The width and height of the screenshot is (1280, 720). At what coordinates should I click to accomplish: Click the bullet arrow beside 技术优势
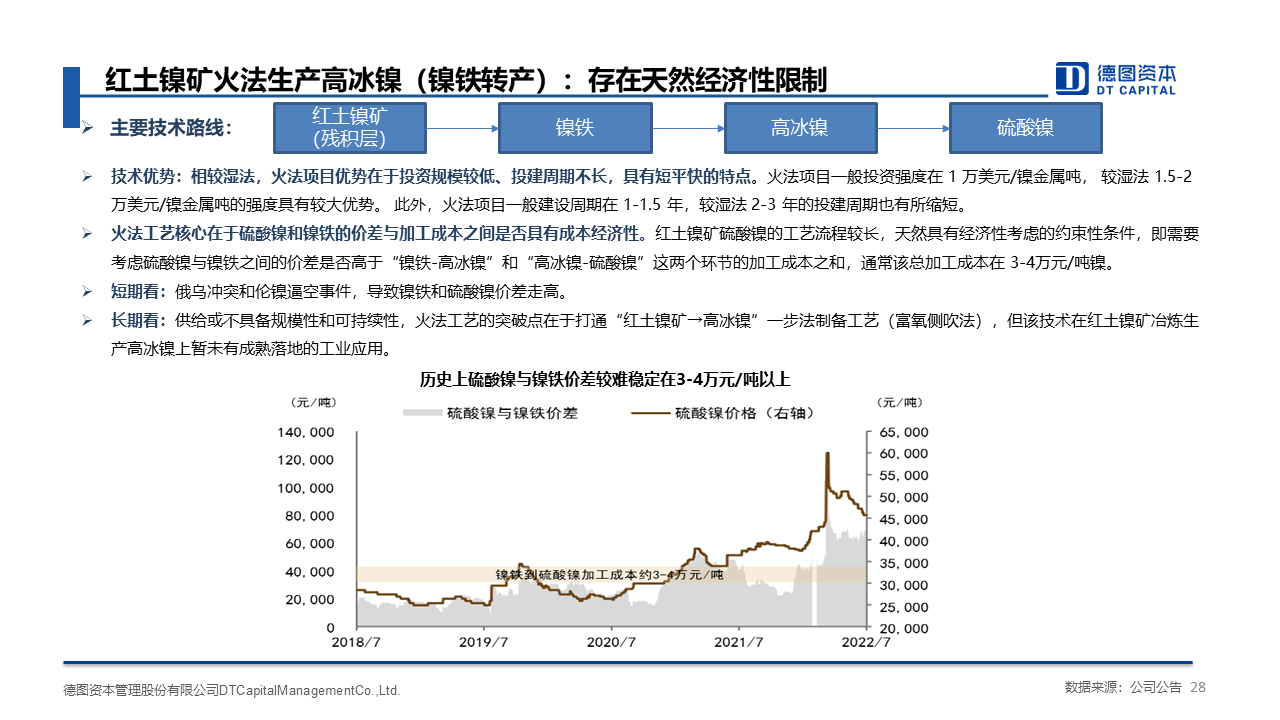point(88,177)
